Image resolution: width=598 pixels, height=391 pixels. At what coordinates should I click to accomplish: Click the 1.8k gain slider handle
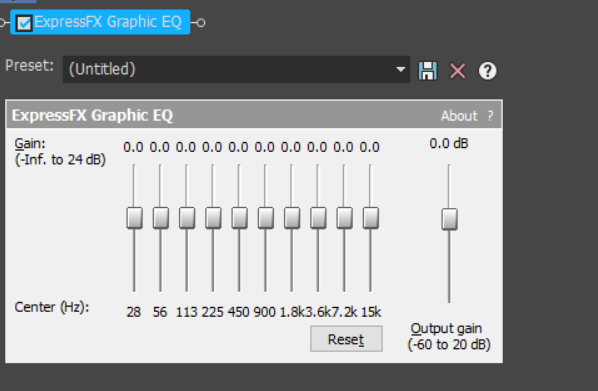pyautogui.click(x=292, y=218)
